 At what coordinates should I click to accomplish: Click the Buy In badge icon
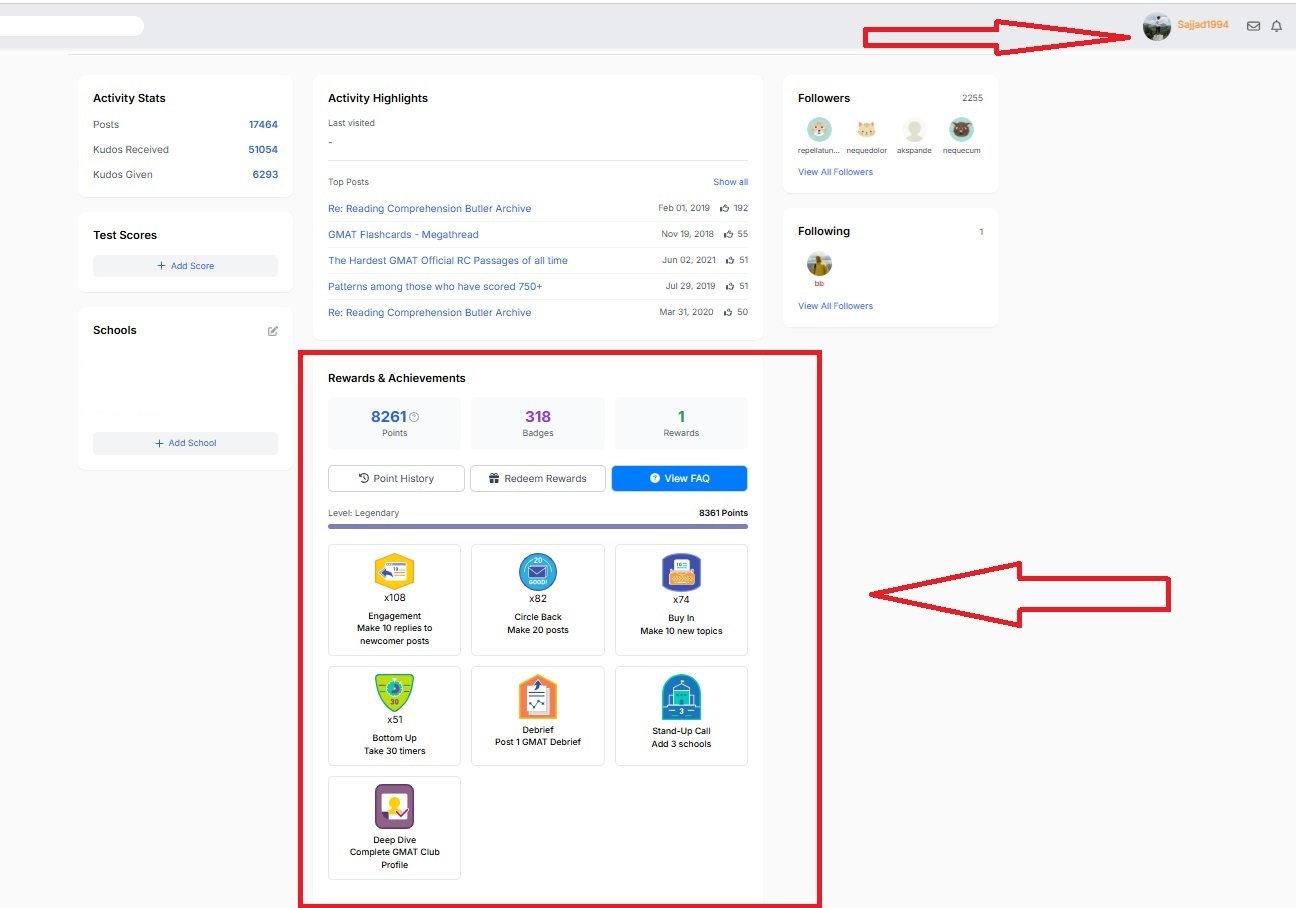(x=681, y=573)
